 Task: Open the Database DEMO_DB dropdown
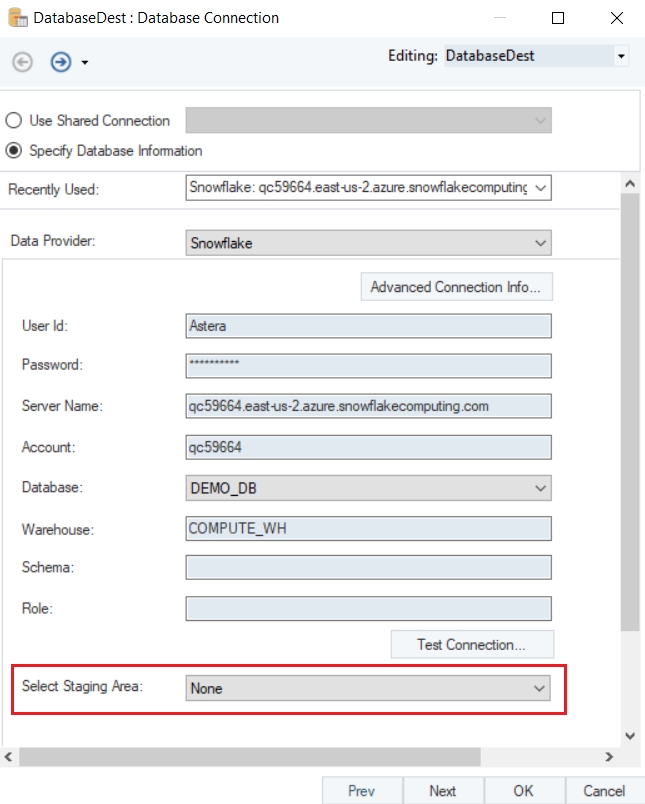tap(369, 488)
